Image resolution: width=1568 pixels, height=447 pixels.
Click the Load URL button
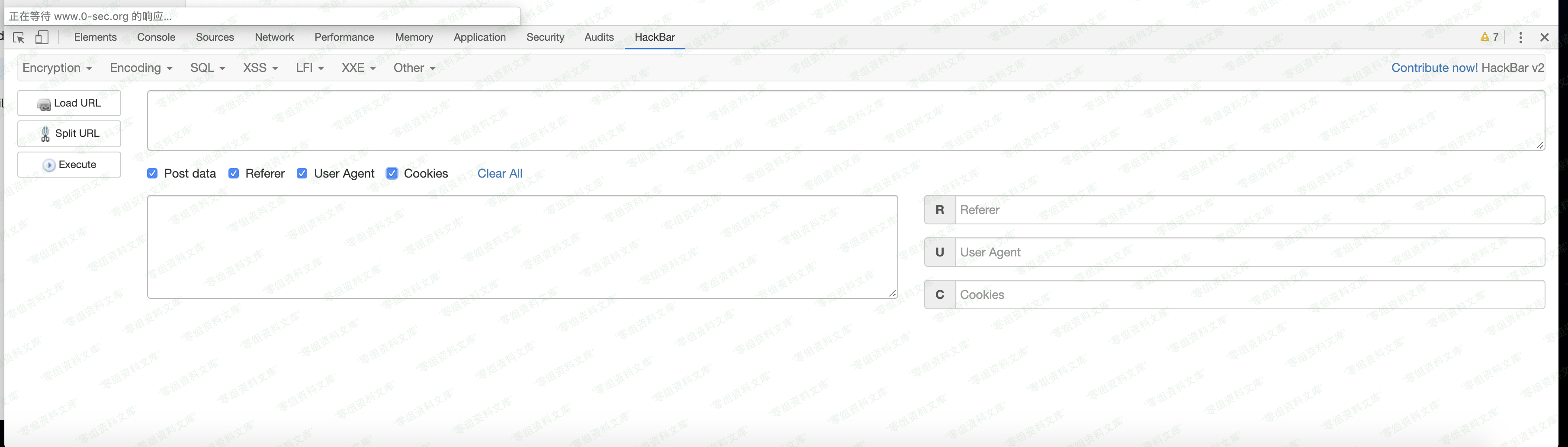pyautogui.click(x=69, y=104)
